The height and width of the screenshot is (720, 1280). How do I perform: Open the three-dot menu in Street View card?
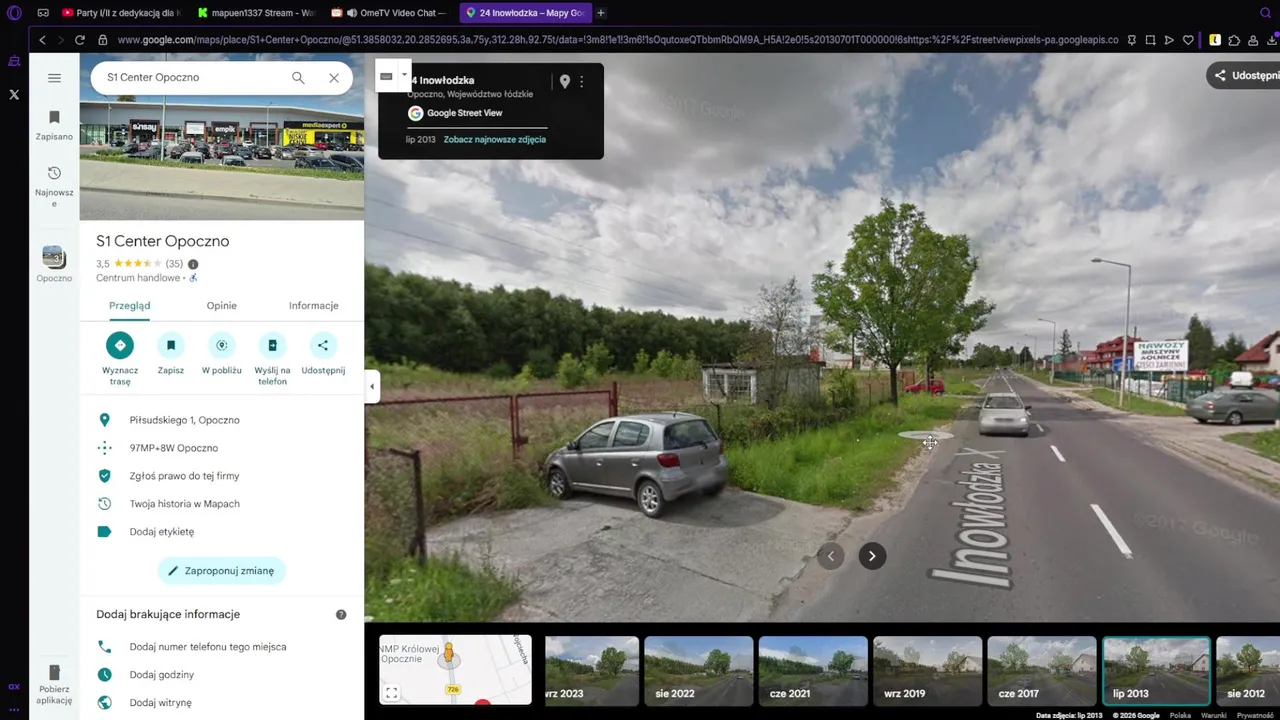tap(582, 81)
